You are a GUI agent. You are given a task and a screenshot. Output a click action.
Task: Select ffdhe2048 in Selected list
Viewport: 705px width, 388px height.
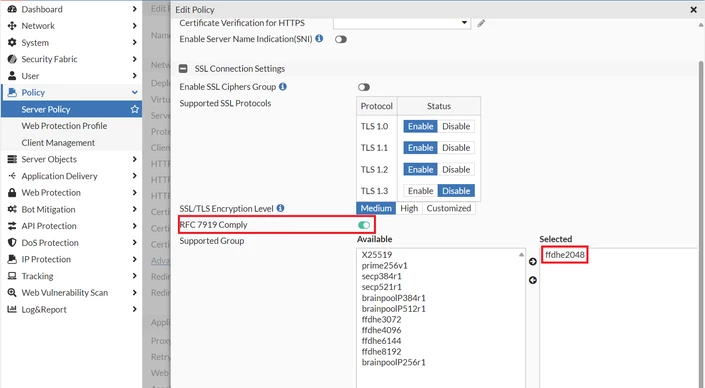click(565, 255)
